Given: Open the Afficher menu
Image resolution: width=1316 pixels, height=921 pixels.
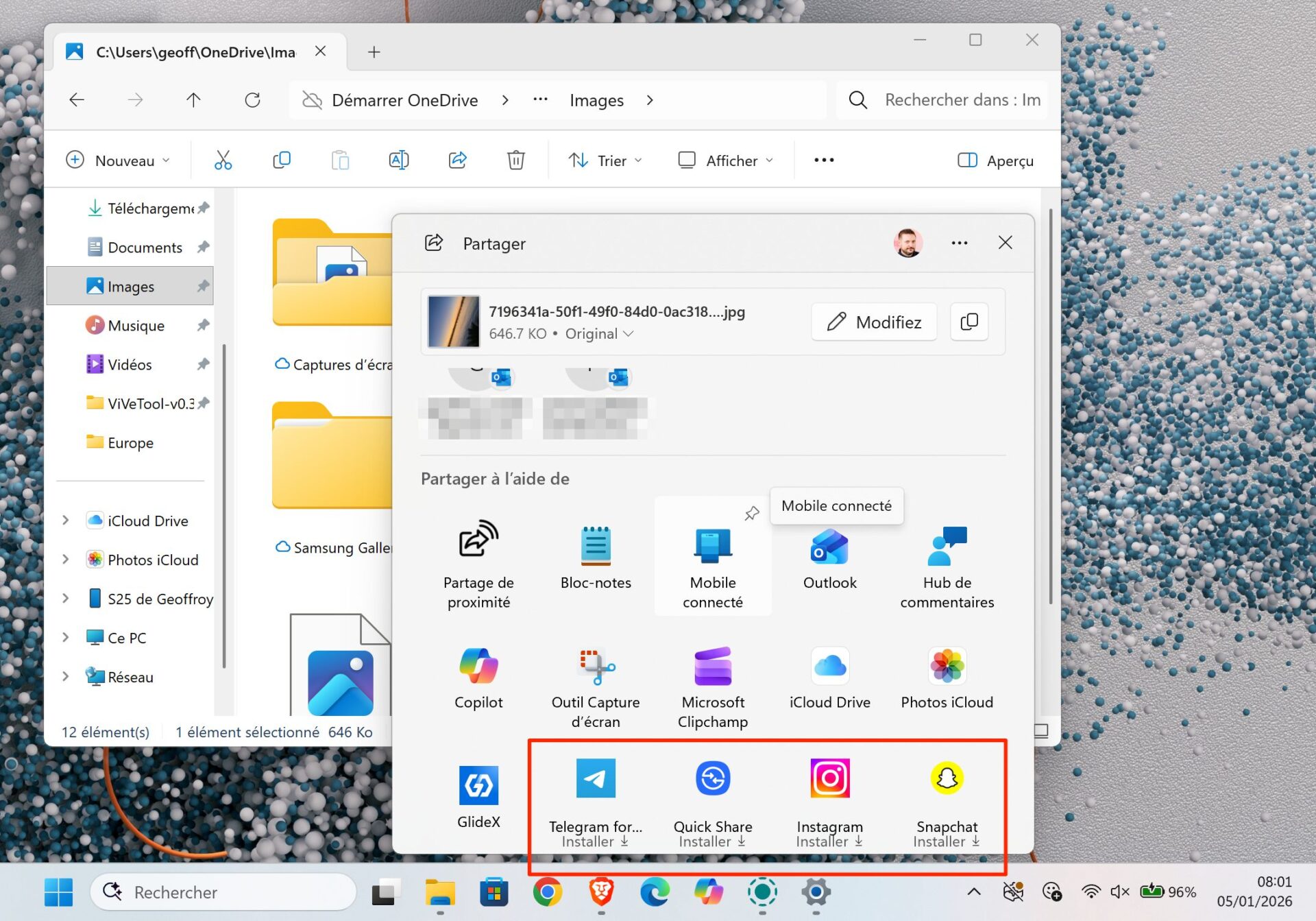Looking at the screenshot, I should pos(725,160).
